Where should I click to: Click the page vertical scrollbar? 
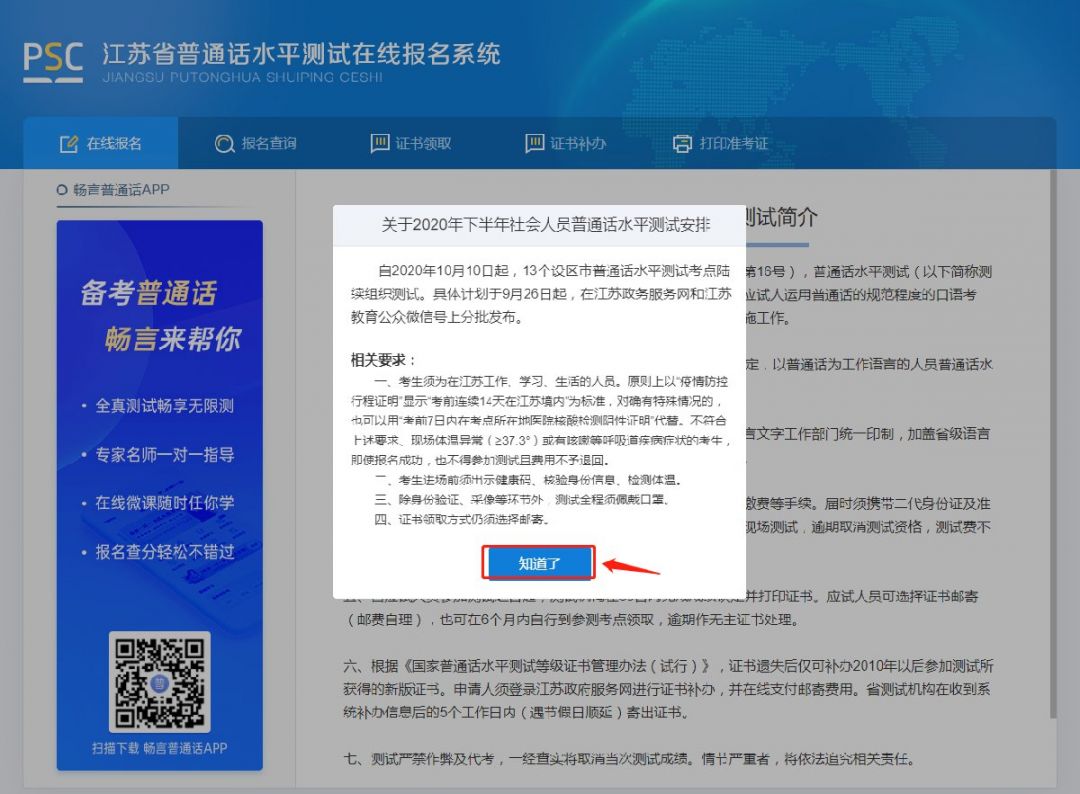[1052, 444]
